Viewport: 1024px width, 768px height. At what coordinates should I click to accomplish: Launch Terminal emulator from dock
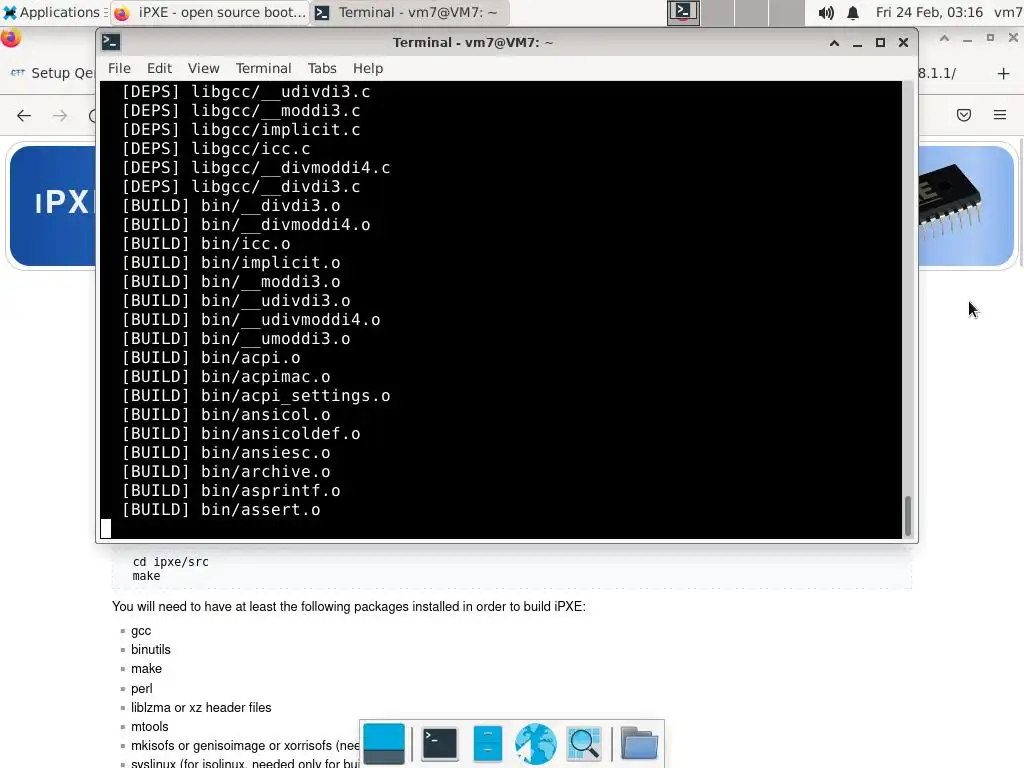pos(440,744)
